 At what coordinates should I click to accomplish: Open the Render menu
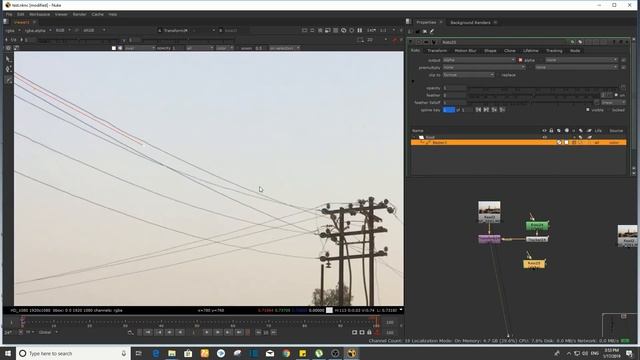tap(79, 14)
